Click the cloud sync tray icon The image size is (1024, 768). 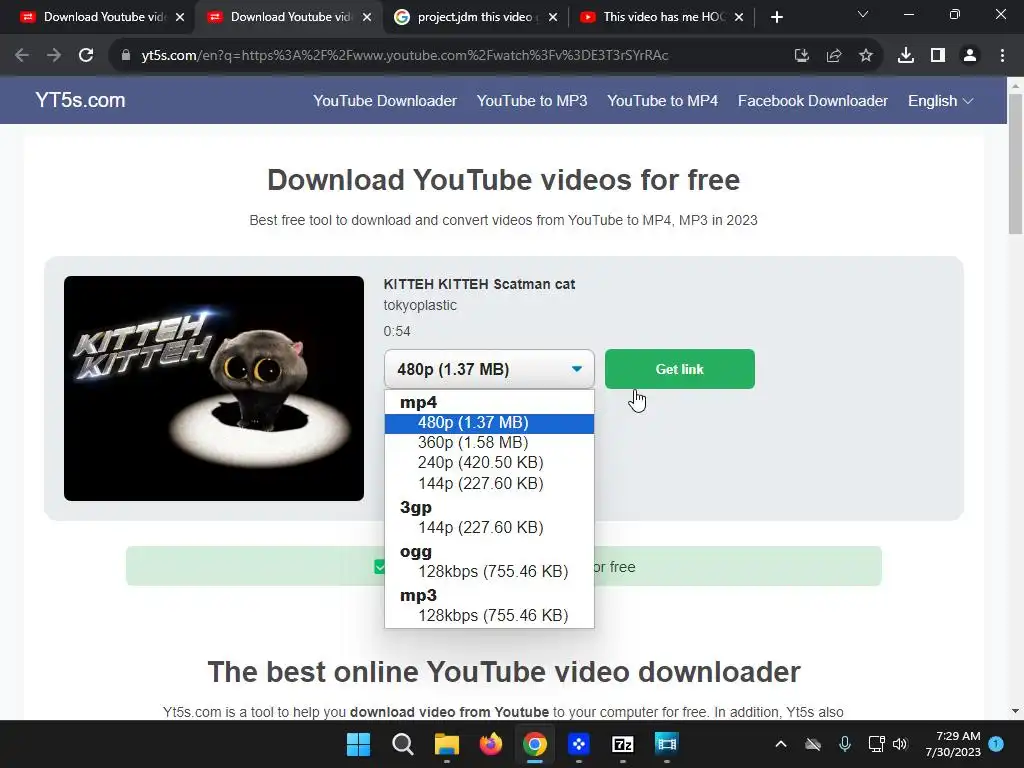point(812,744)
